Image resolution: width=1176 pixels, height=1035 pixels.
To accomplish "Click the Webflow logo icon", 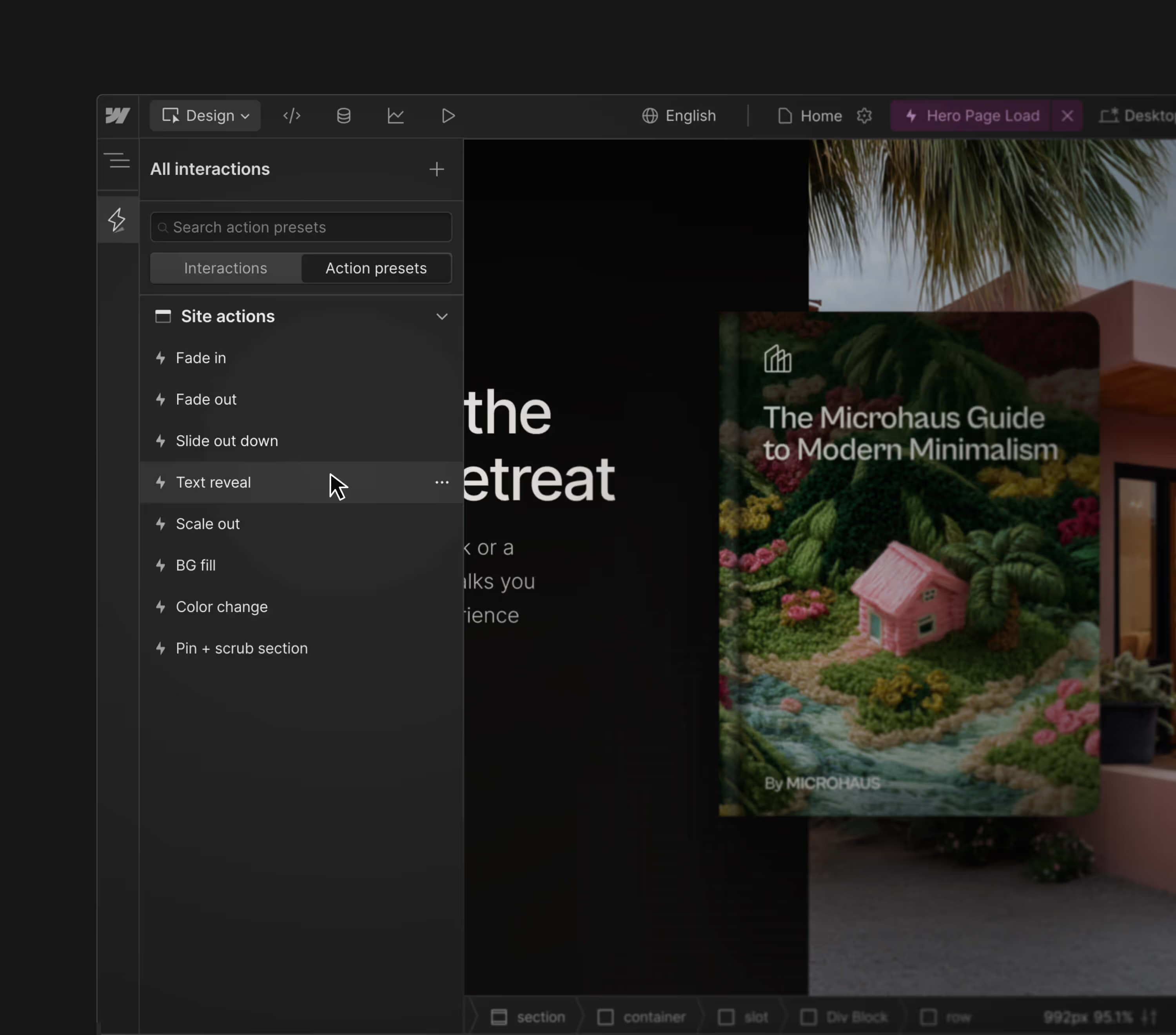I will 117,116.
